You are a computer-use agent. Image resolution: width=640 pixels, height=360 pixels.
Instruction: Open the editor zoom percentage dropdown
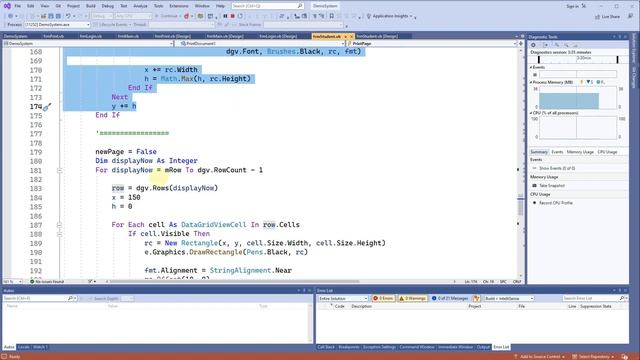click(x=13, y=282)
